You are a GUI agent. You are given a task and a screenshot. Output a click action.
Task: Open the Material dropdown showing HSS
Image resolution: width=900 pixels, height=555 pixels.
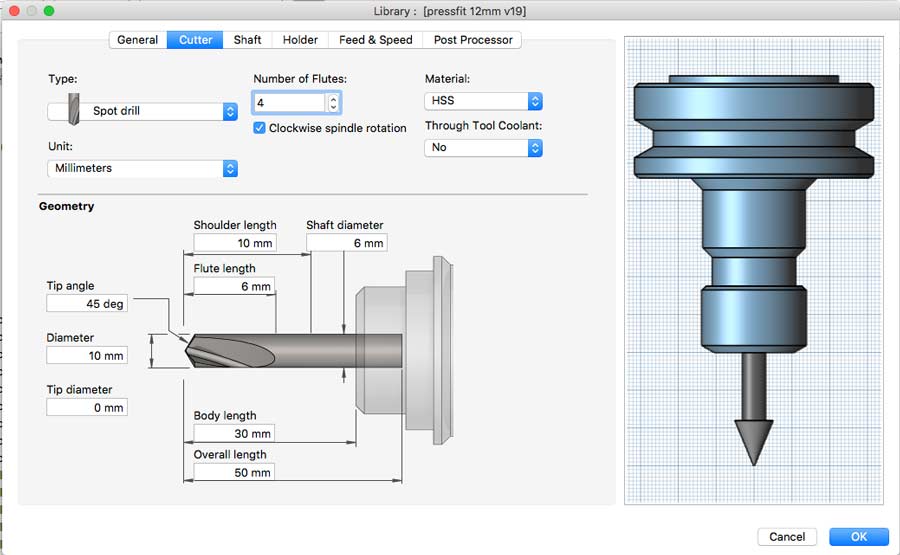(x=483, y=101)
